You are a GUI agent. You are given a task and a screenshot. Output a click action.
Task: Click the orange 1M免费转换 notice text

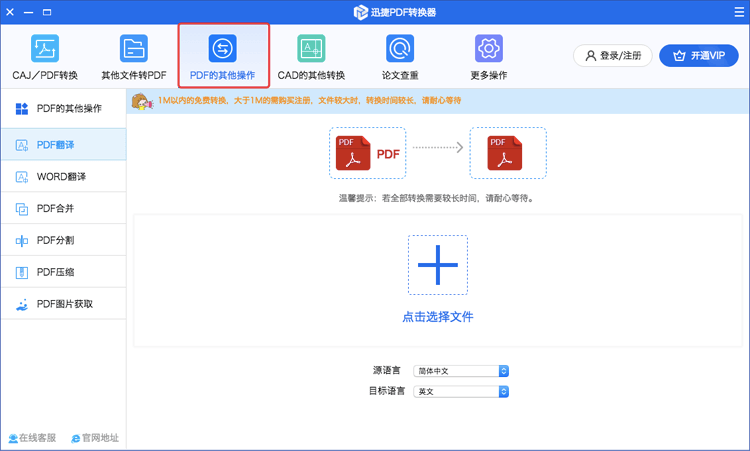309,100
